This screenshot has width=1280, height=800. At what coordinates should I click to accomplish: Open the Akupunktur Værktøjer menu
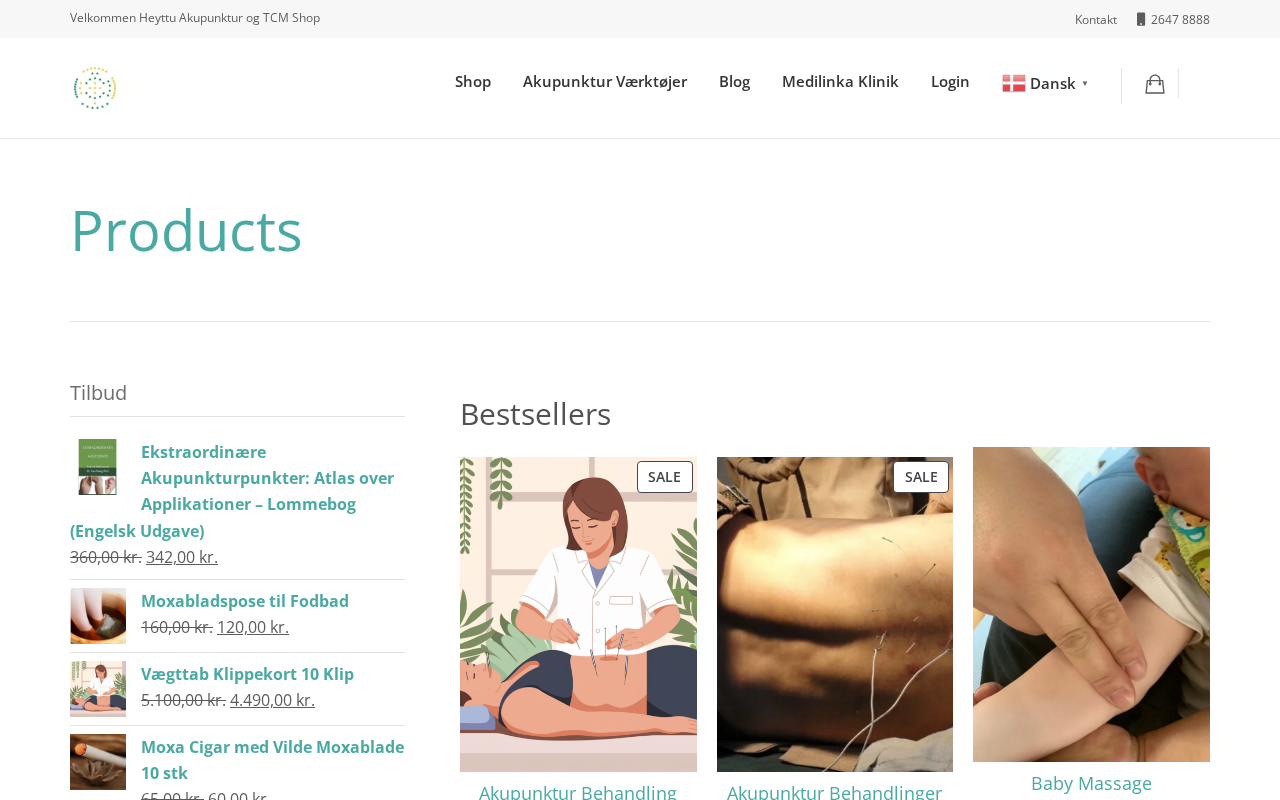(605, 81)
